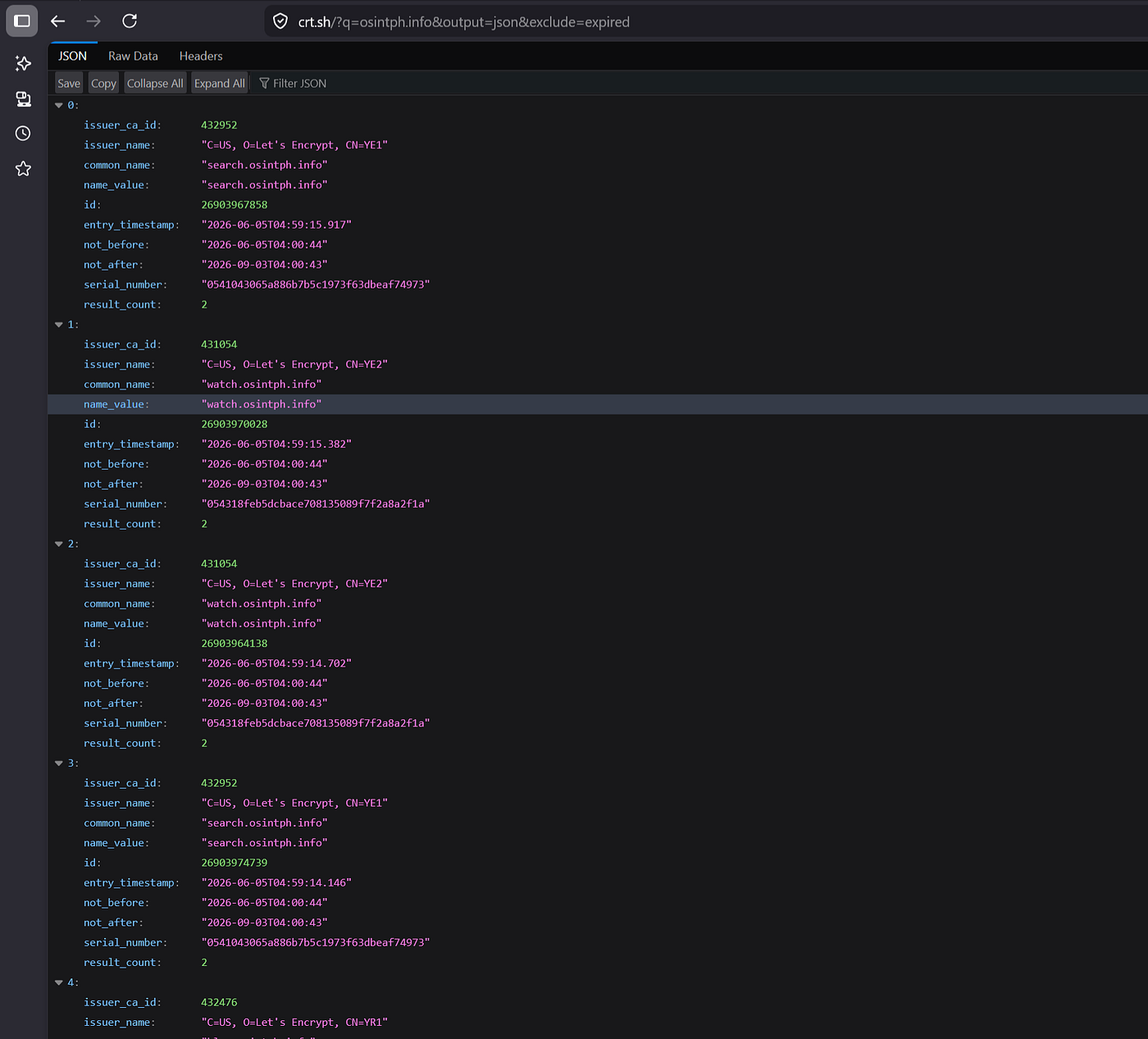Reload the crt.sh page
Screen dimensions: 1148x1039
(130, 21)
